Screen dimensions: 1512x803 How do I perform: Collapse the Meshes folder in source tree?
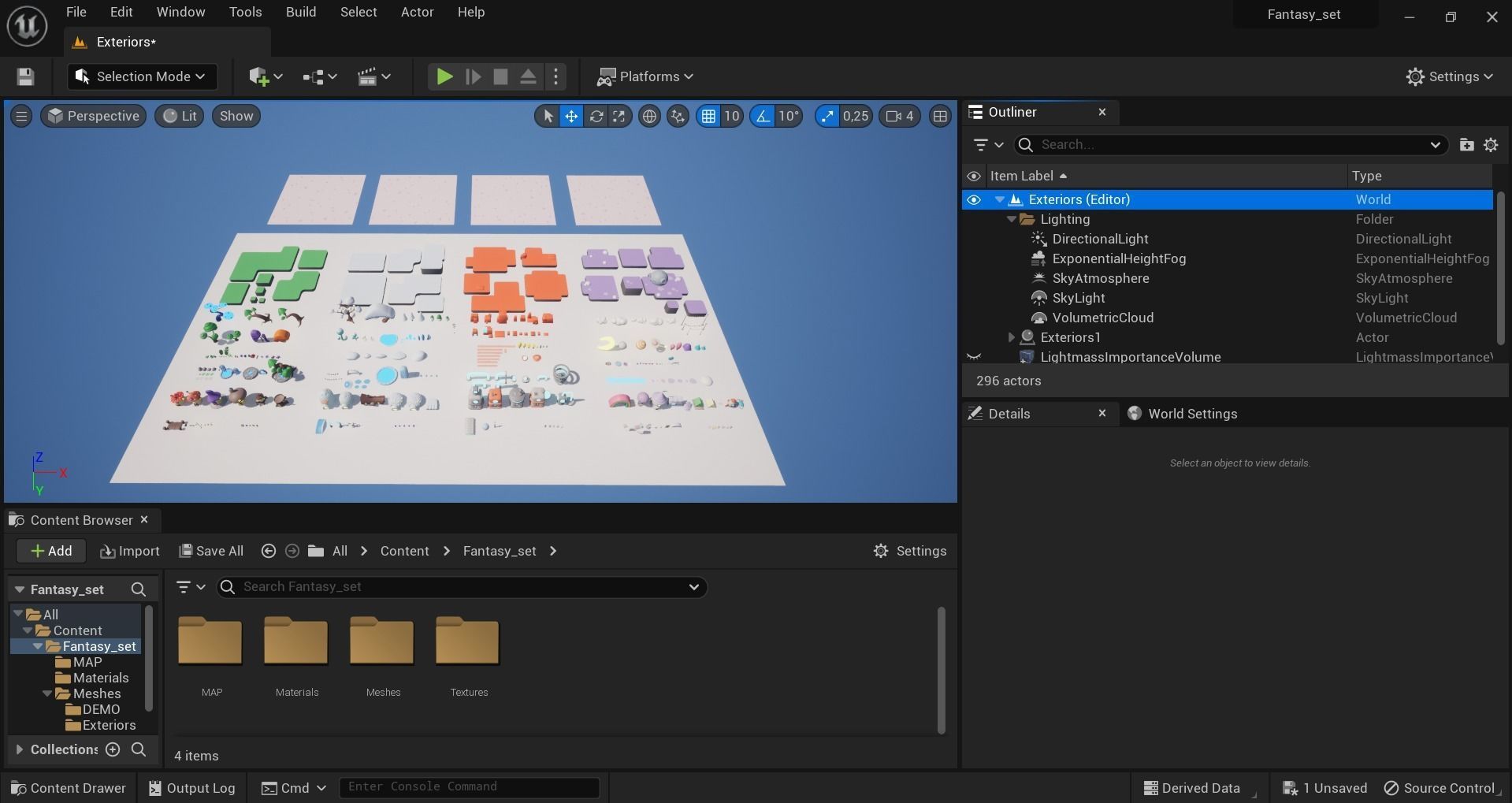pos(47,693)
